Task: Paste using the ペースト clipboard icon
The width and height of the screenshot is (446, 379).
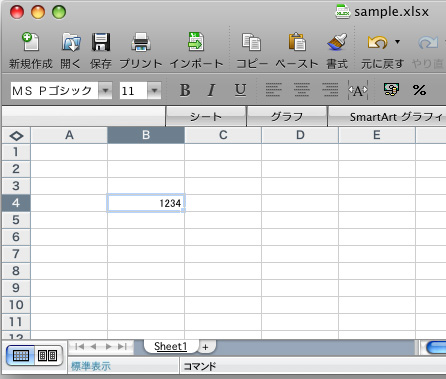Action: tap(297, 42)
